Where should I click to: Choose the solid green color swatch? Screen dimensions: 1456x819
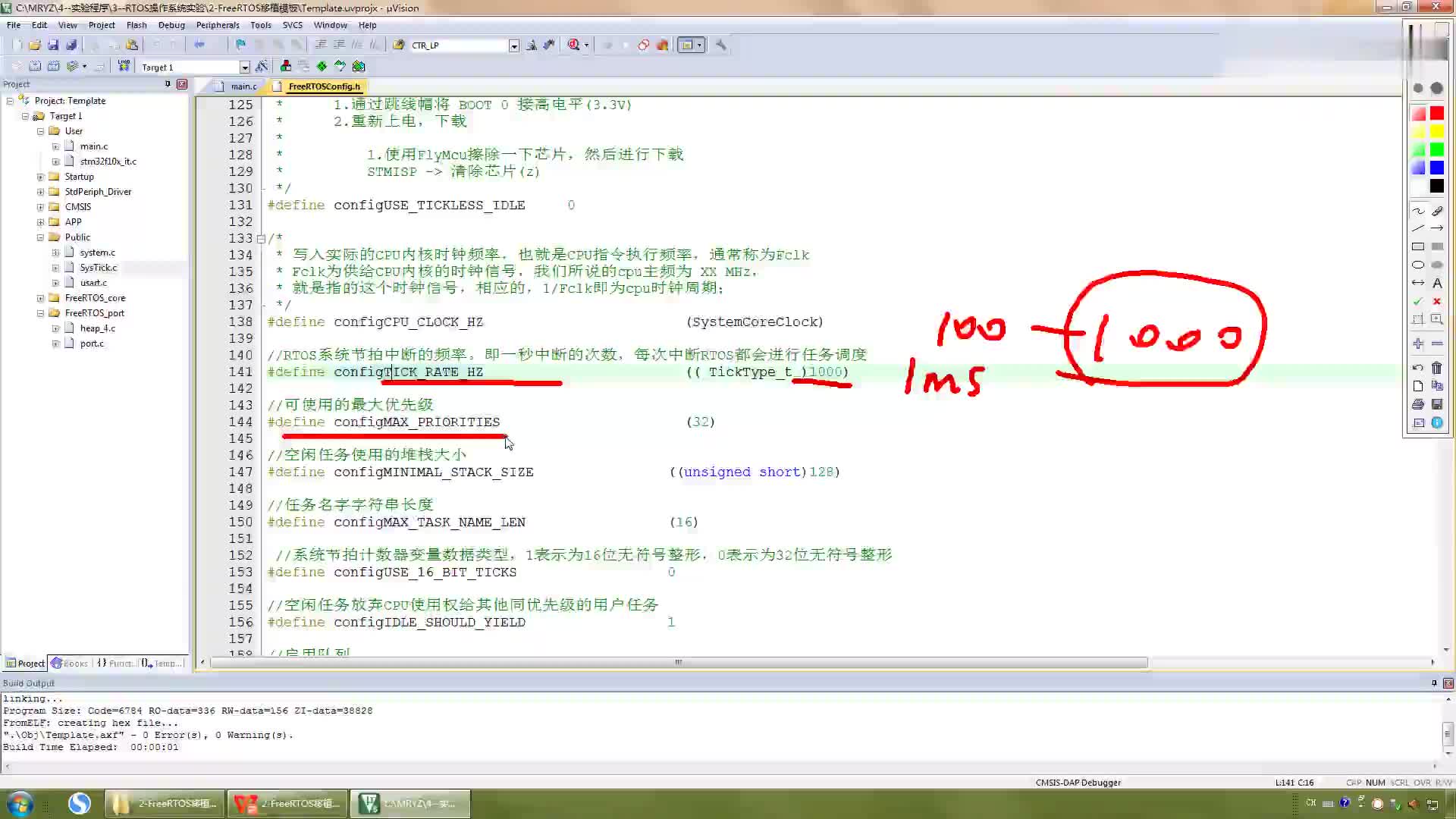pos(1436,149)
